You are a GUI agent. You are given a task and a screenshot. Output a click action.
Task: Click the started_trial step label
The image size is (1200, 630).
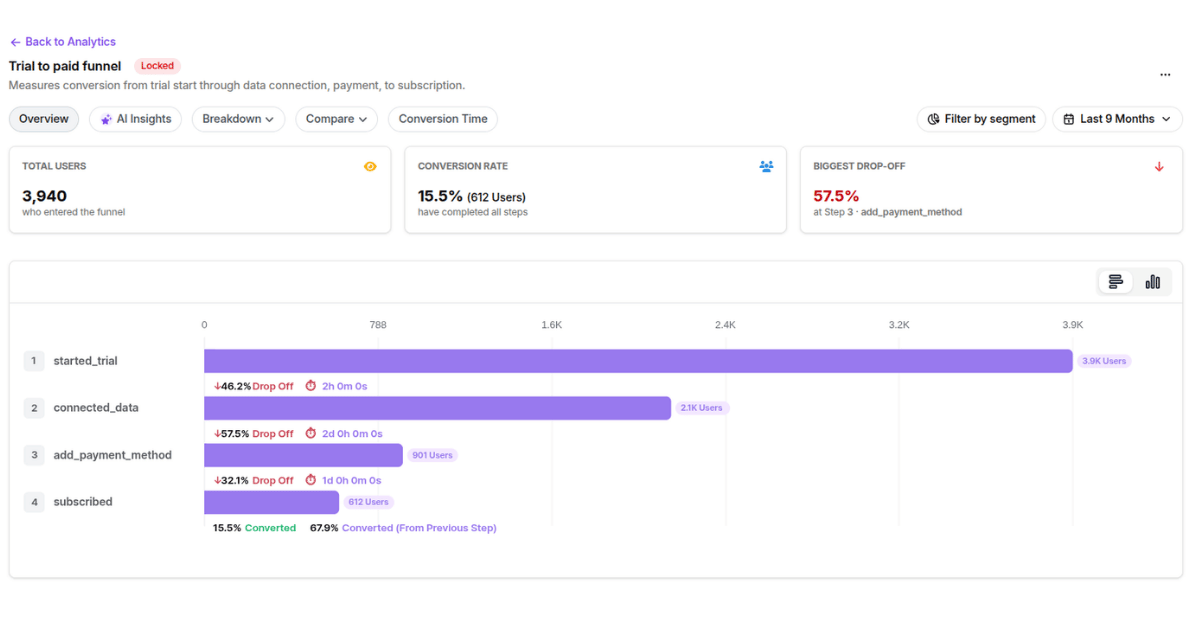pos(85,361)
